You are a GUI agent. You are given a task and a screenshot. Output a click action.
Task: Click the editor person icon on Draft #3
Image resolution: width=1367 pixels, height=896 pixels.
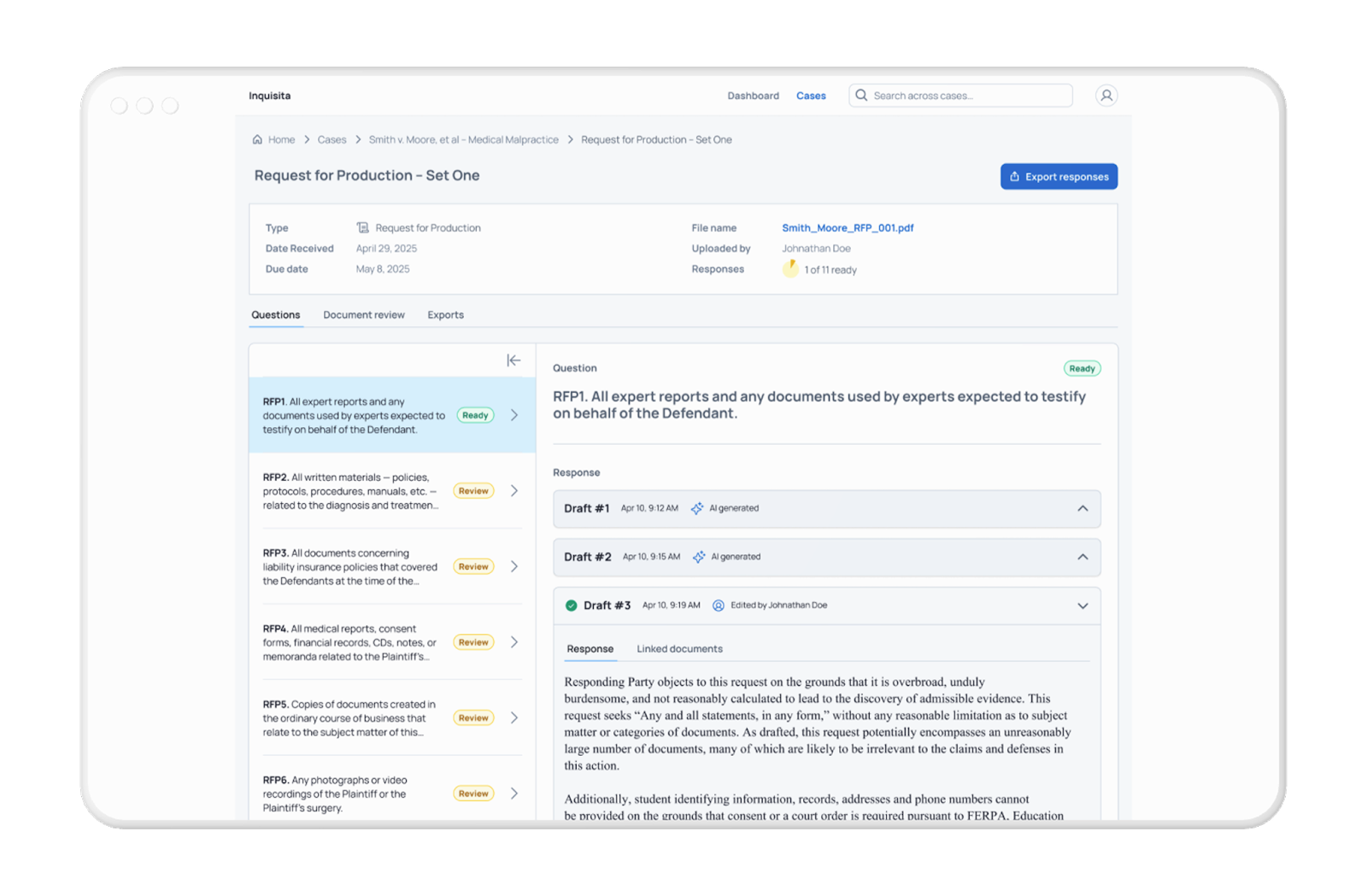click(719, 606)
